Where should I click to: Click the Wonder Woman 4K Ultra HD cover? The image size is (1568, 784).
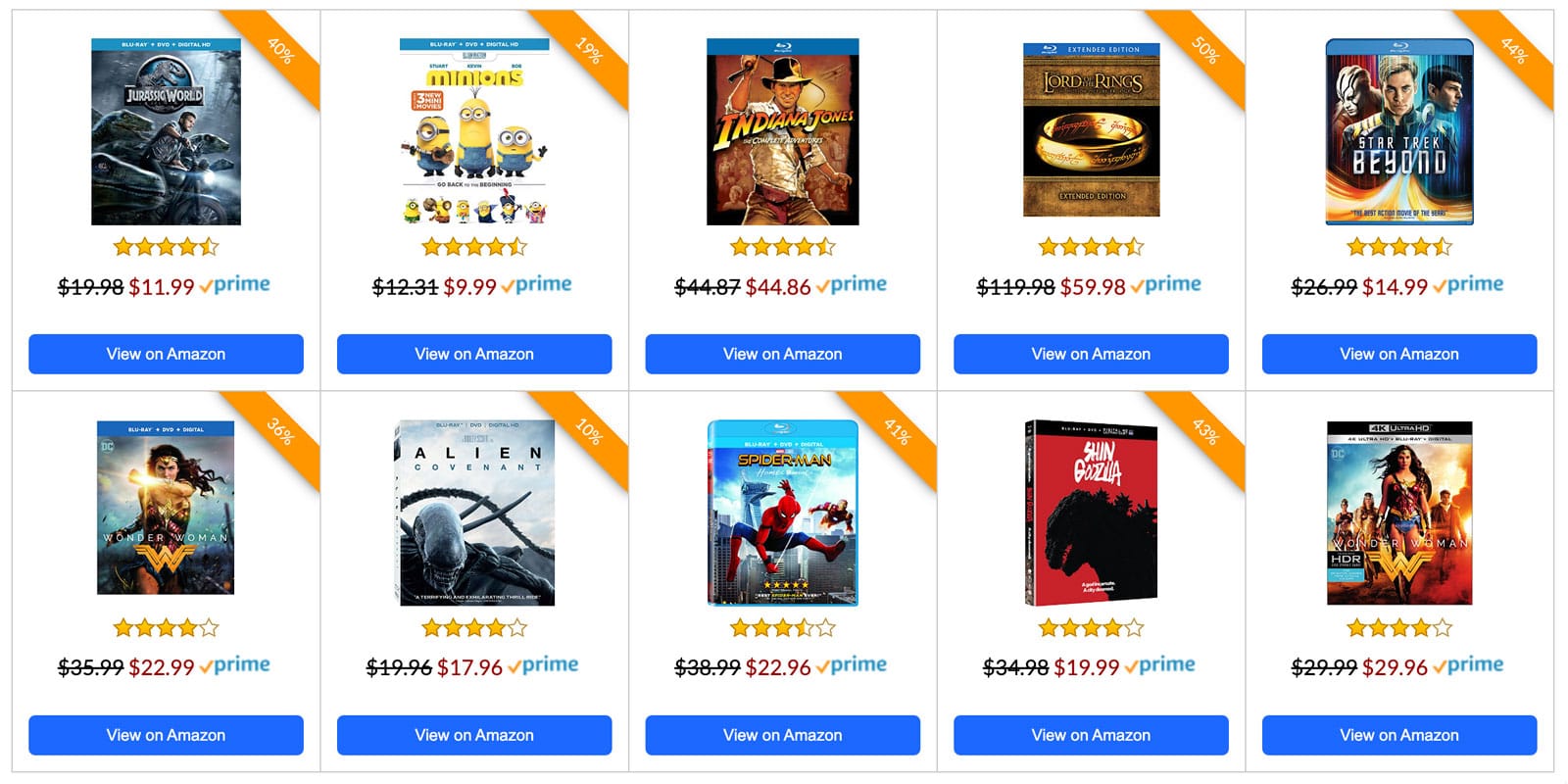click(1399, 513)
